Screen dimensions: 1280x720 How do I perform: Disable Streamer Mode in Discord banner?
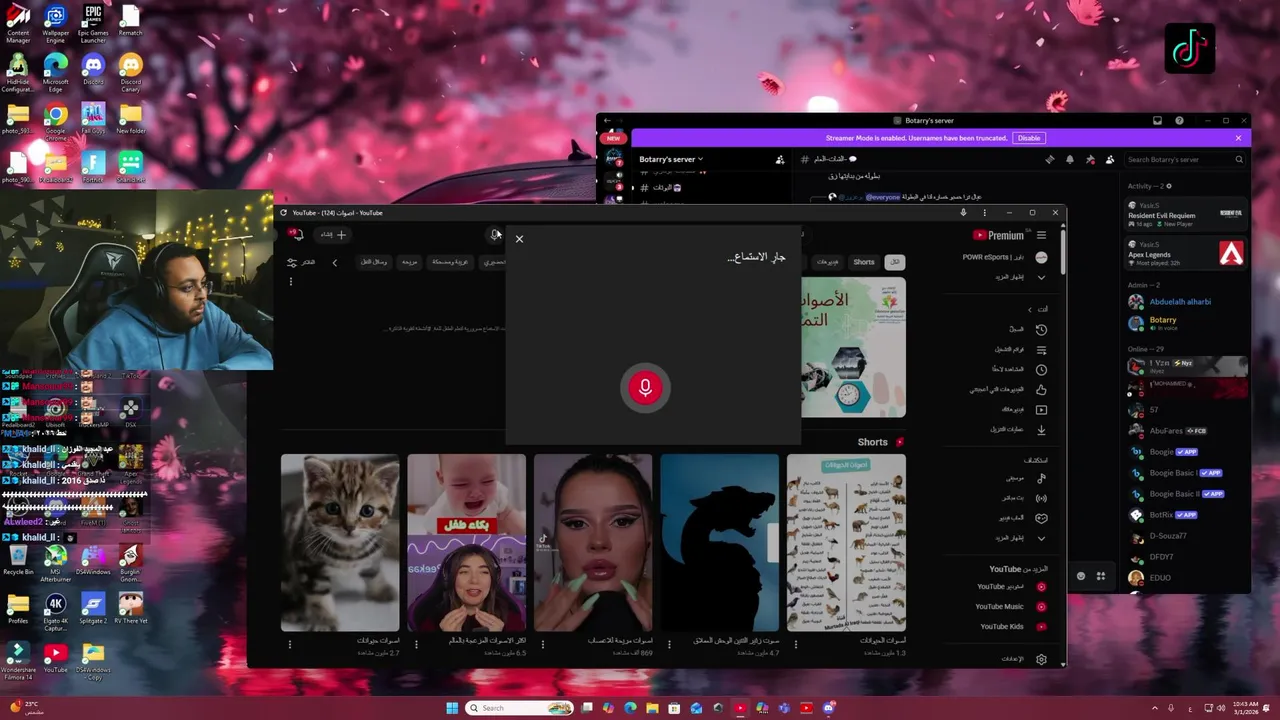(1028, 138)
